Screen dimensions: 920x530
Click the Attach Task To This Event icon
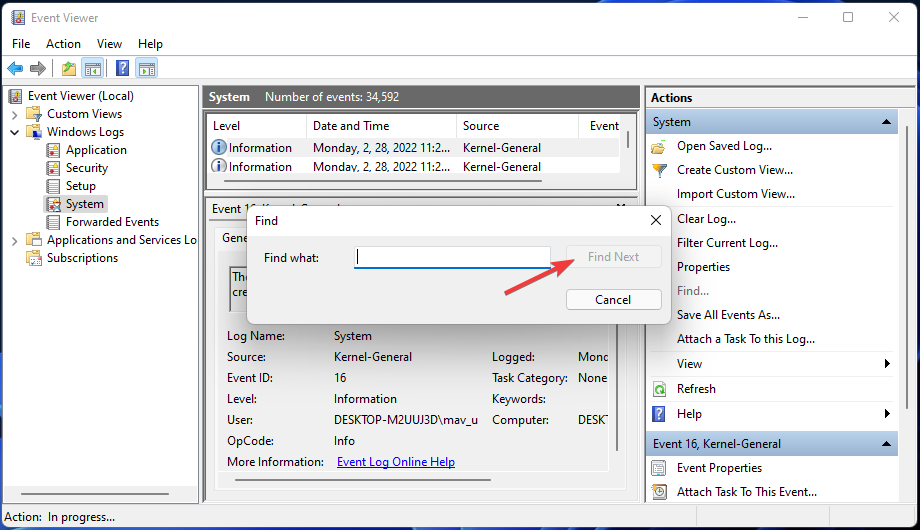pyautogui.click(x=659, y=492)
